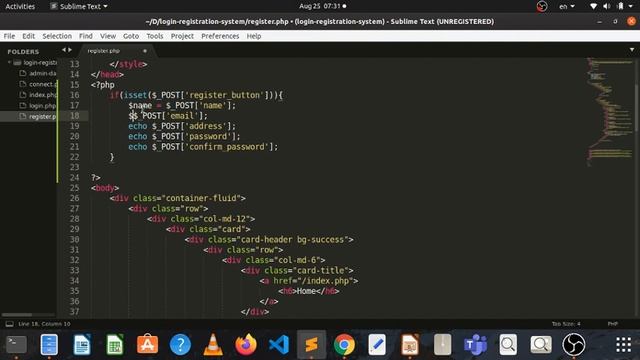The image size is (640, 360).
Task: Open the Sublime Text app menu in top bar
Action: click(79, 6)
